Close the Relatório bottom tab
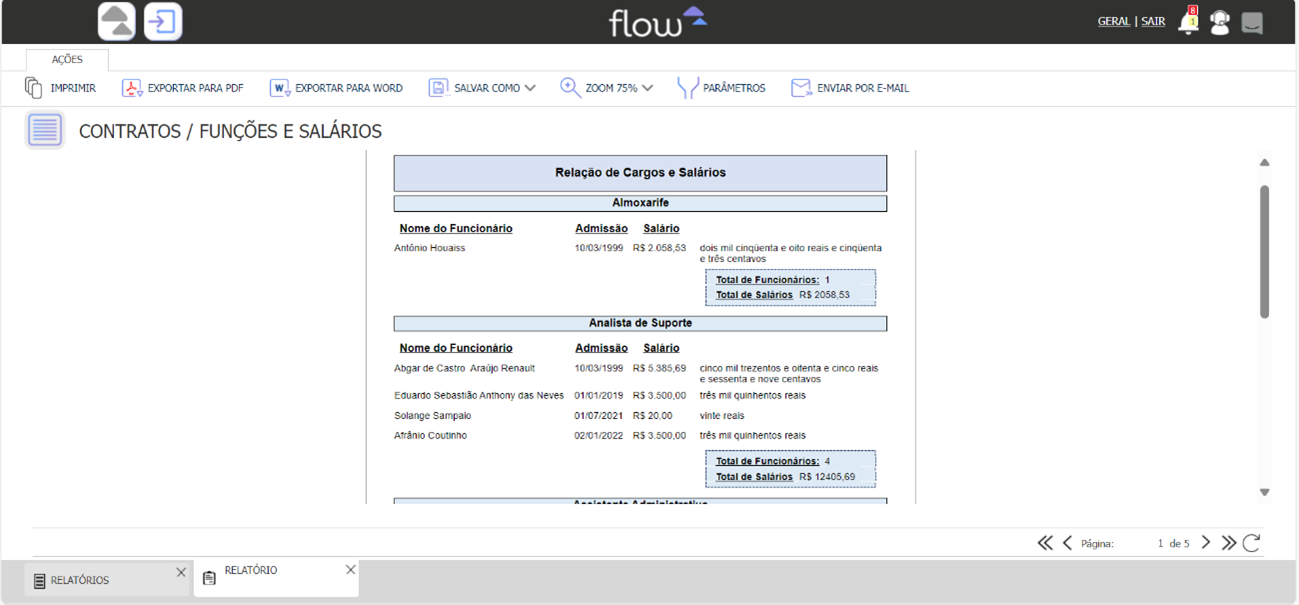The image size is (1299, 605). [x=350, y=569]
